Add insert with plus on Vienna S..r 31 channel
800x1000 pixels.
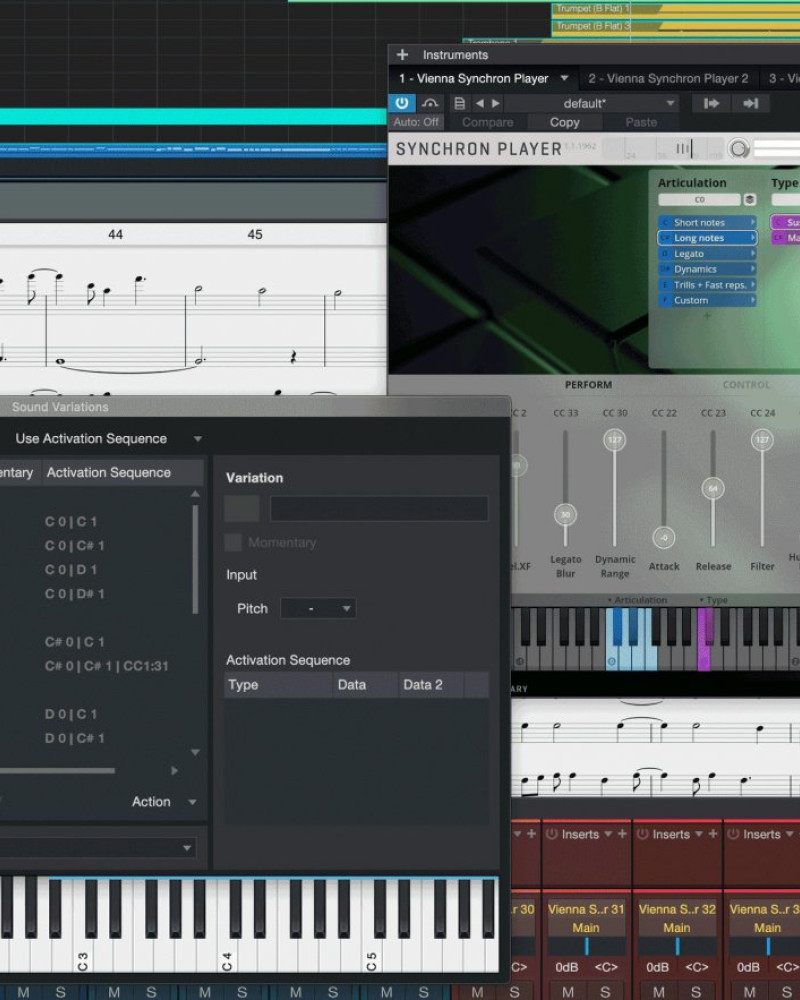coord(622,834)
